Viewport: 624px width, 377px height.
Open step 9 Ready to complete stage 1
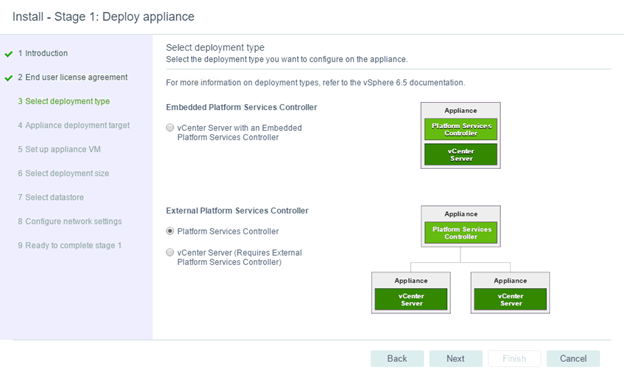pos(70,245)
